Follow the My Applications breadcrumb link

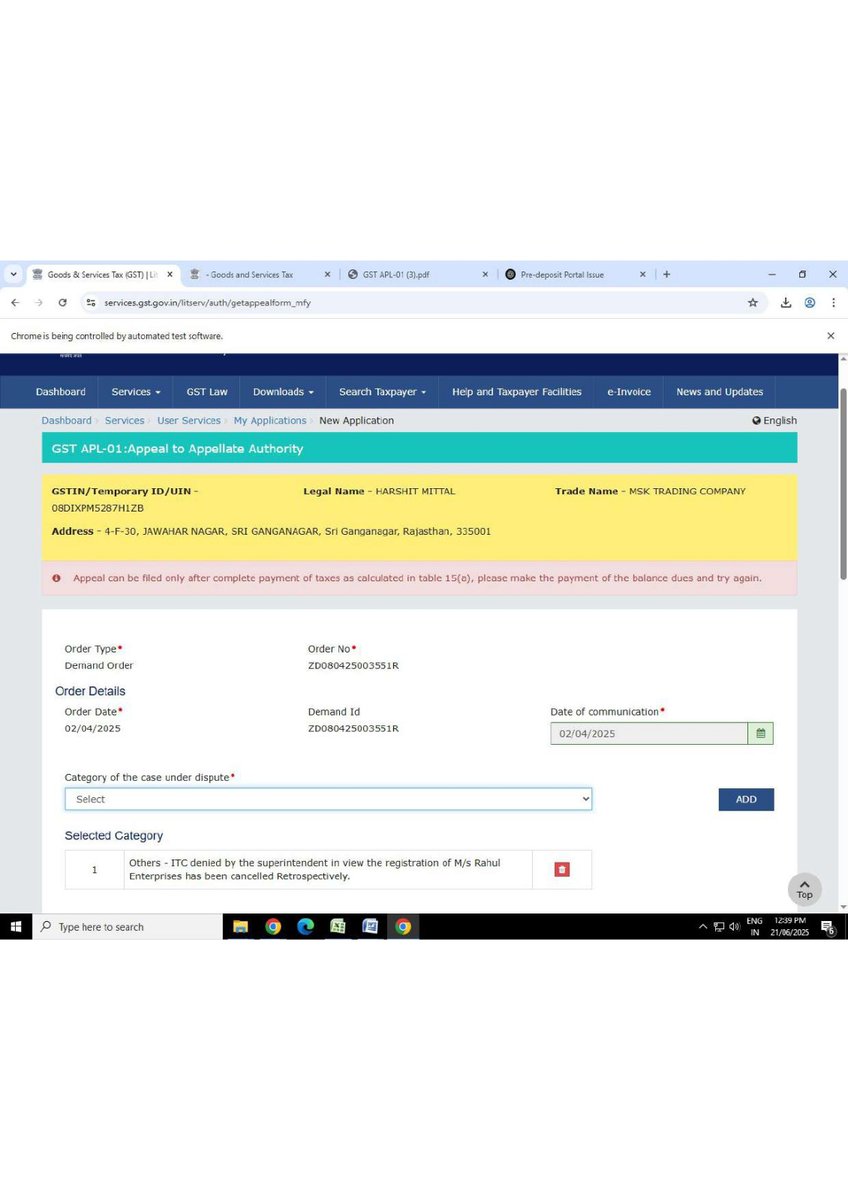[x=270, y=421]
